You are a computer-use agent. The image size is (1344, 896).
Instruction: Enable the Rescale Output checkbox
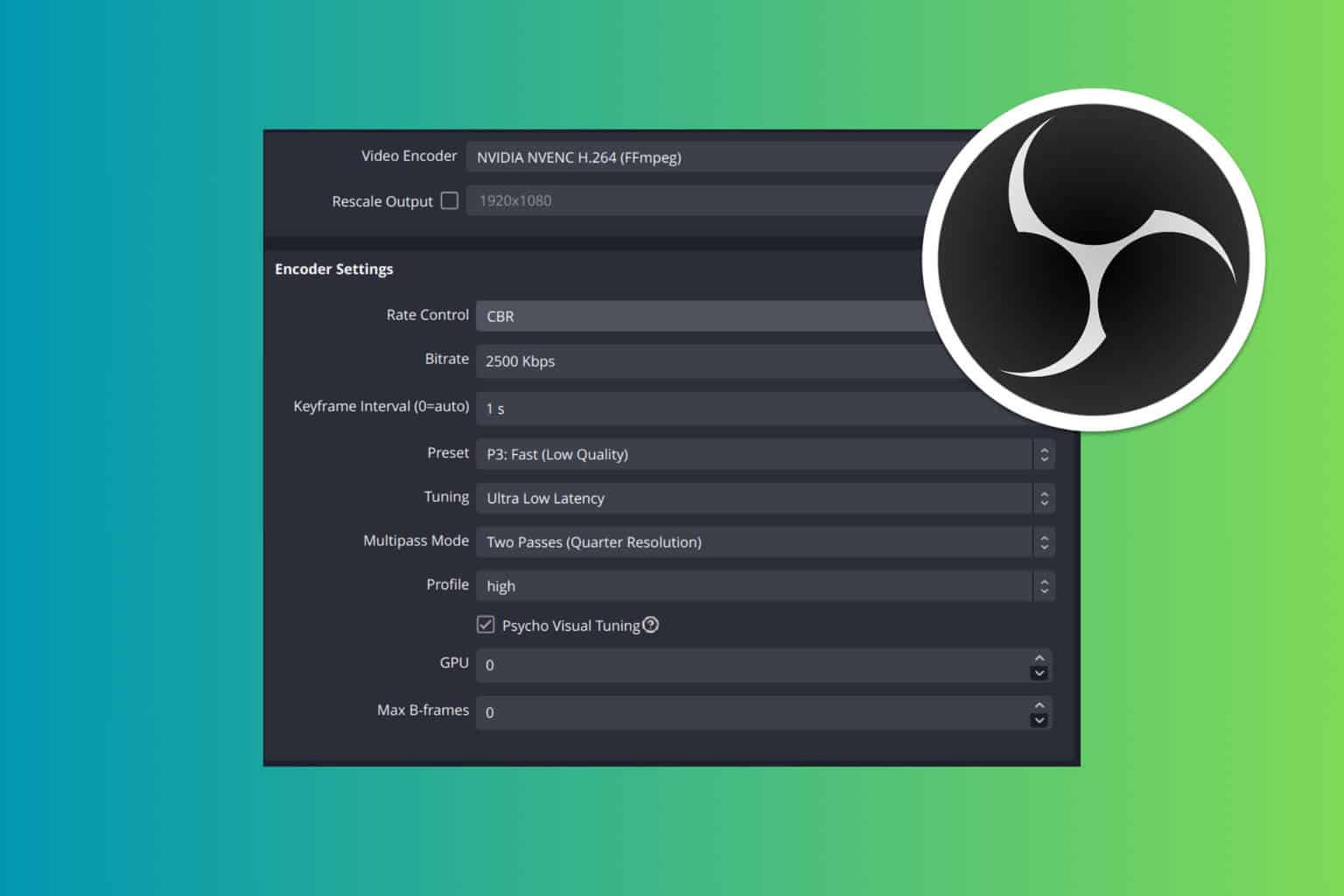coord(450,200)
